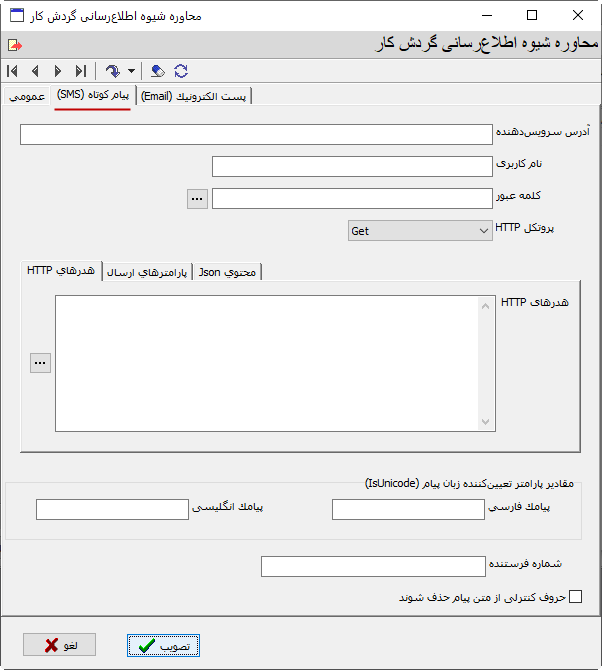Switch to the عمومی (General) tab
This screenshot has width=602, height=670.
tap(27, 97)
